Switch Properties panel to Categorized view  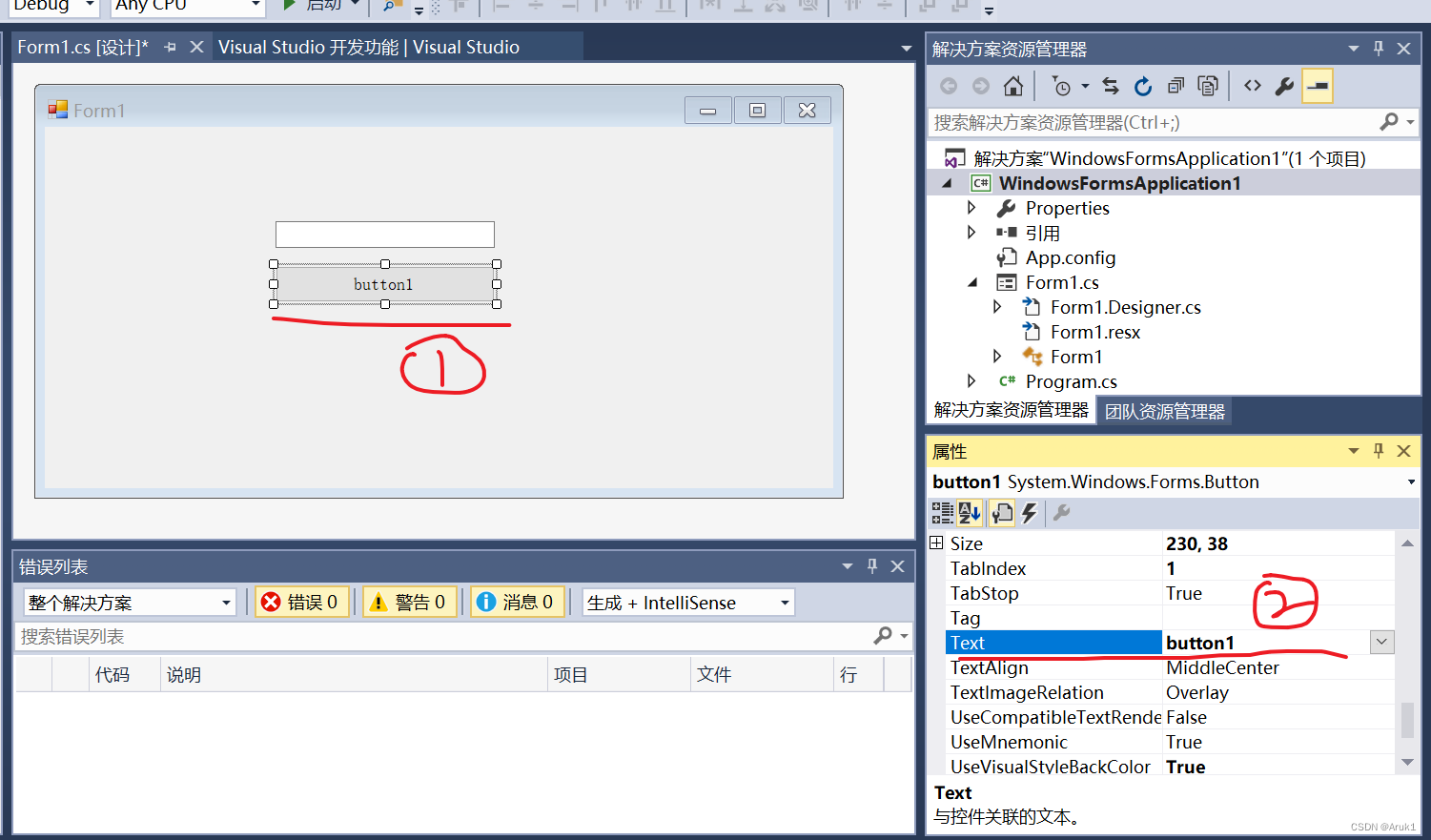pos(943,514)
